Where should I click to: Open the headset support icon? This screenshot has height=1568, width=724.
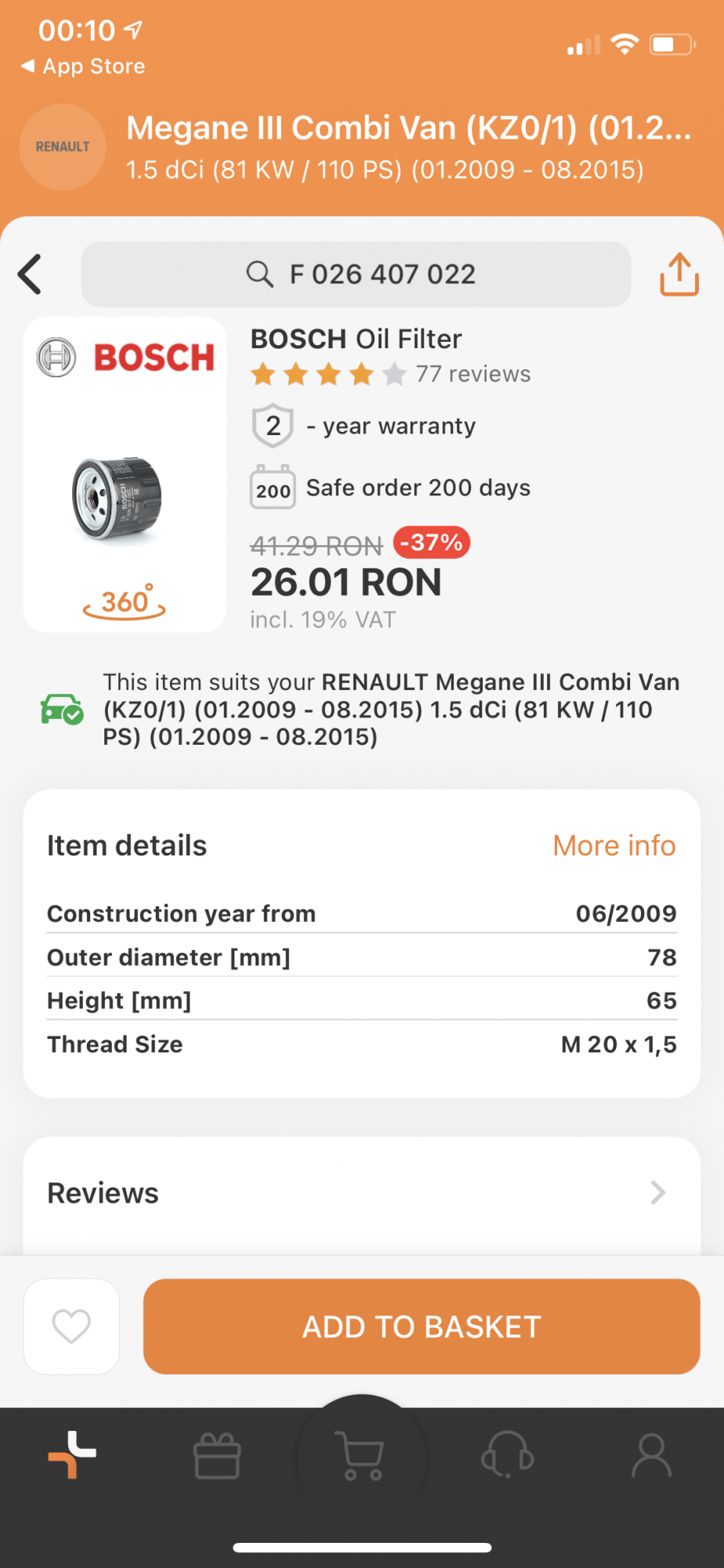pyautogui.click(x=507, y=1455)
